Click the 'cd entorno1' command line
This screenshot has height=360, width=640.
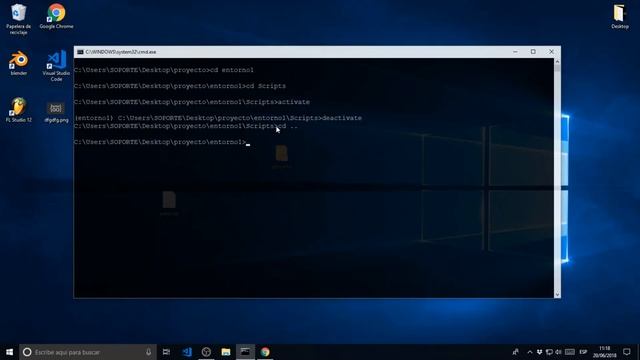164,70
